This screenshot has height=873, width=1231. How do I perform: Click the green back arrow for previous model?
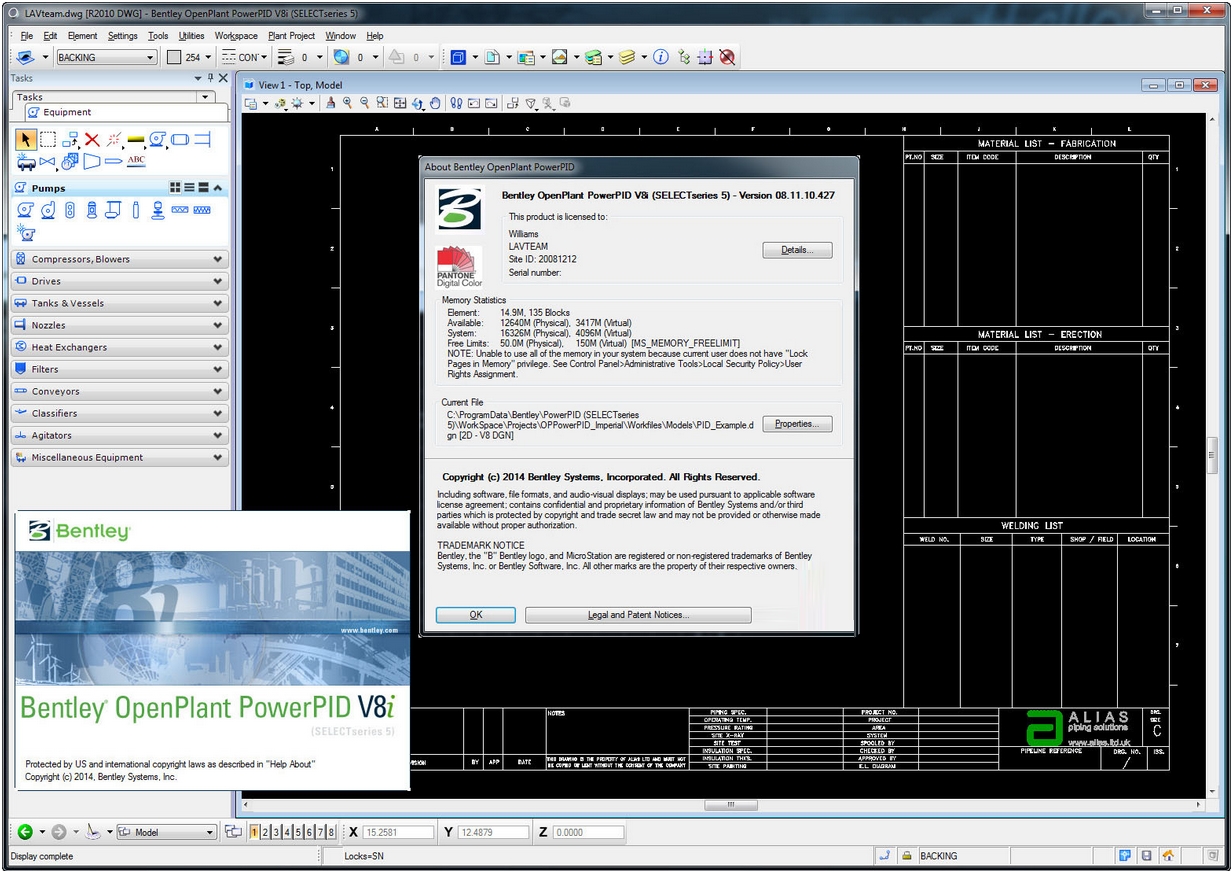click(25, 831)
